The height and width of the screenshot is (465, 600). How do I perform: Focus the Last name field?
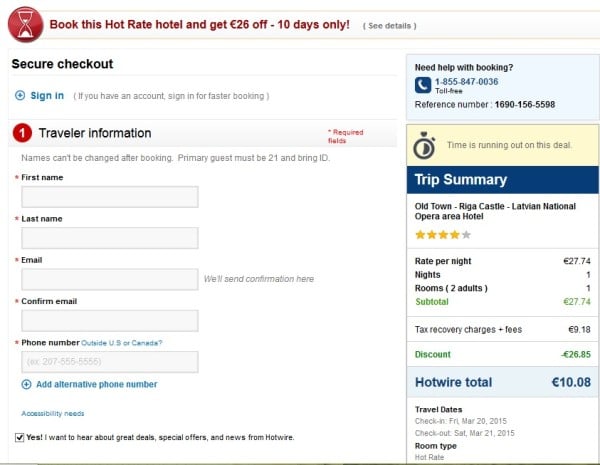pyautogui.click(x=110, y=238)
